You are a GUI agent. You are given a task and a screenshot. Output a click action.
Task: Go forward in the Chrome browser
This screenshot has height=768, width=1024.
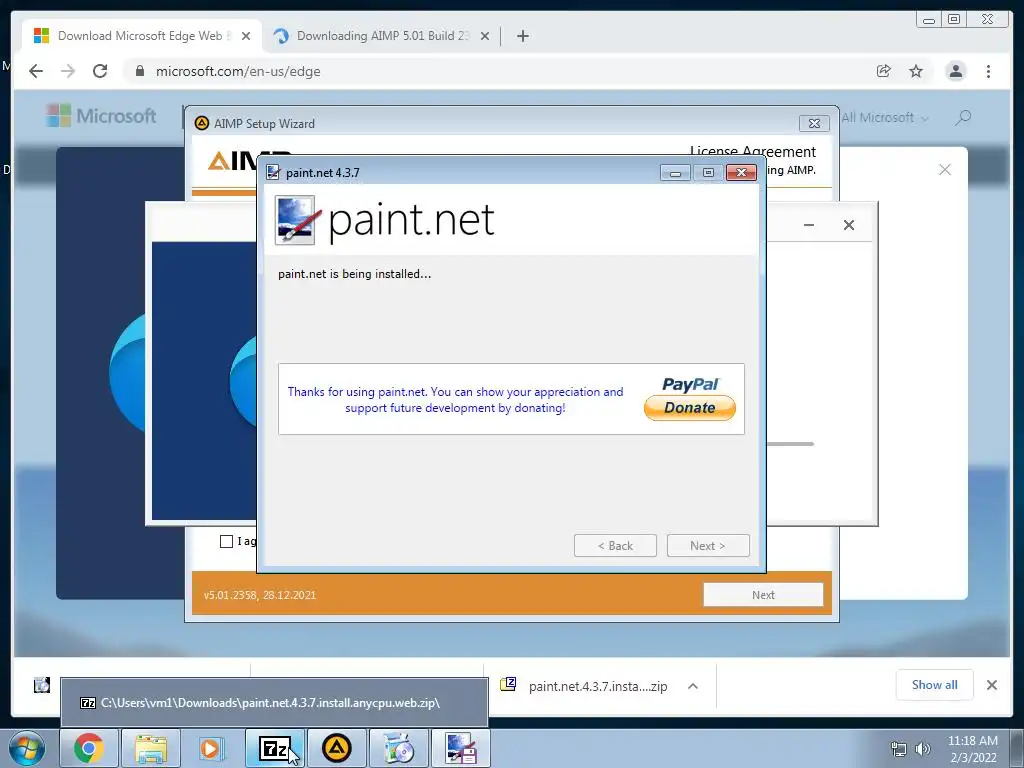(x=68, y=71)
